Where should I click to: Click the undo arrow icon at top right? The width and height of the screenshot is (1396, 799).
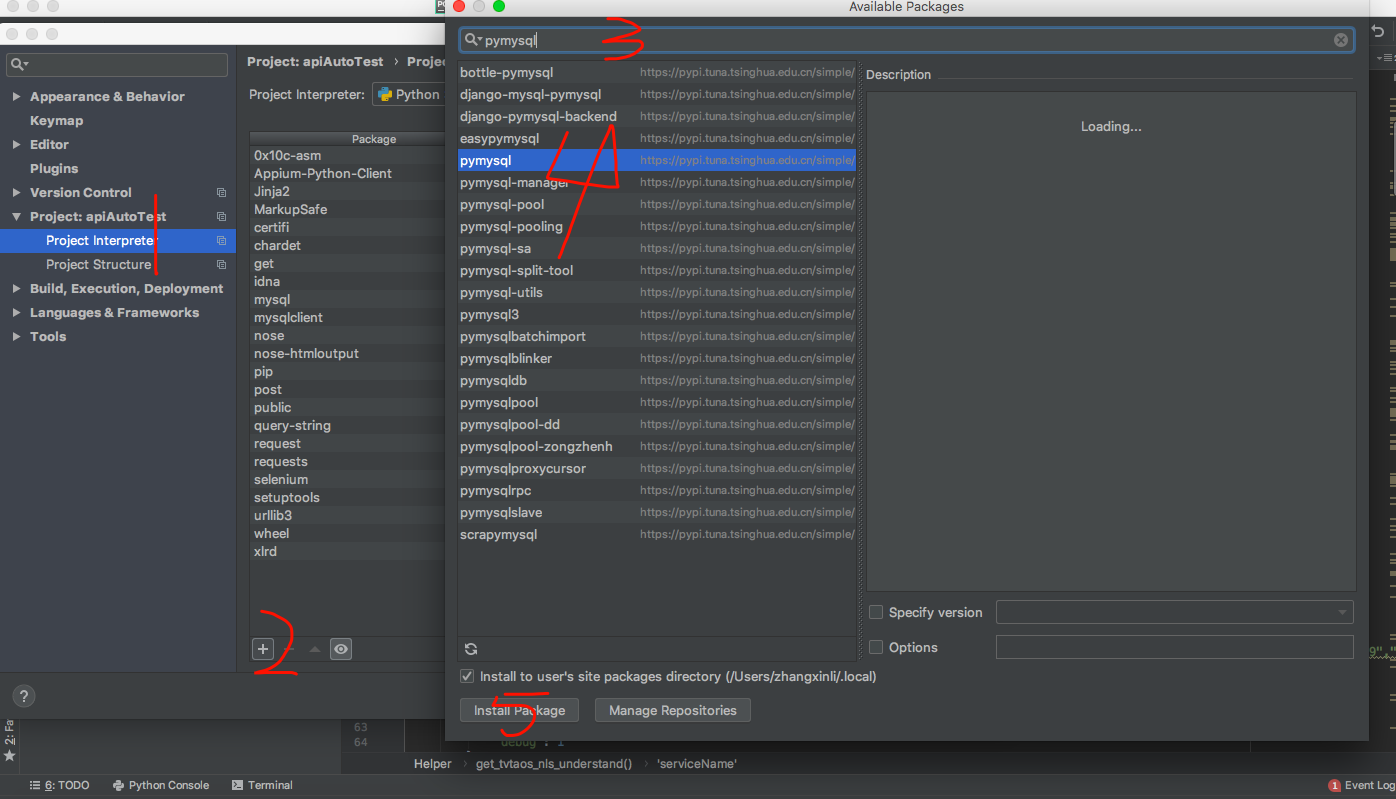coord(1378,31)
